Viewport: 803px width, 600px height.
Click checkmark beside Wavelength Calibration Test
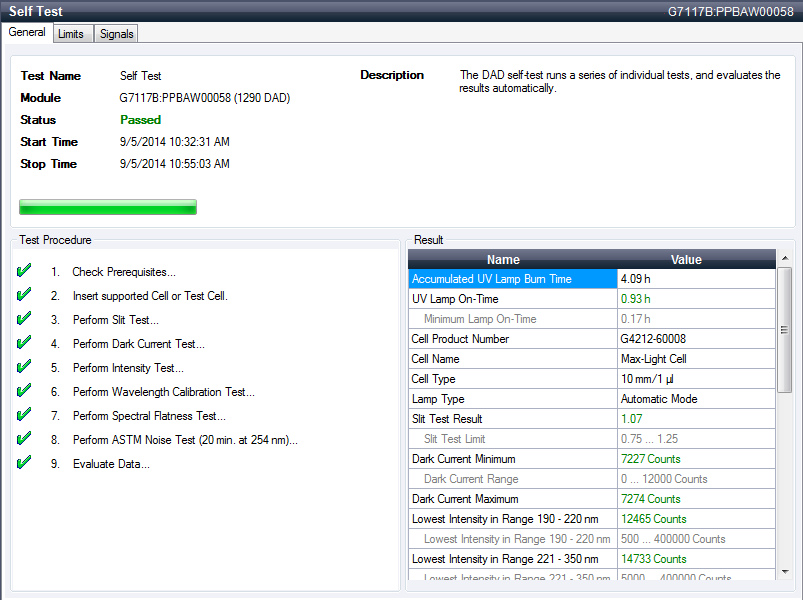click(x=25, y=391)
